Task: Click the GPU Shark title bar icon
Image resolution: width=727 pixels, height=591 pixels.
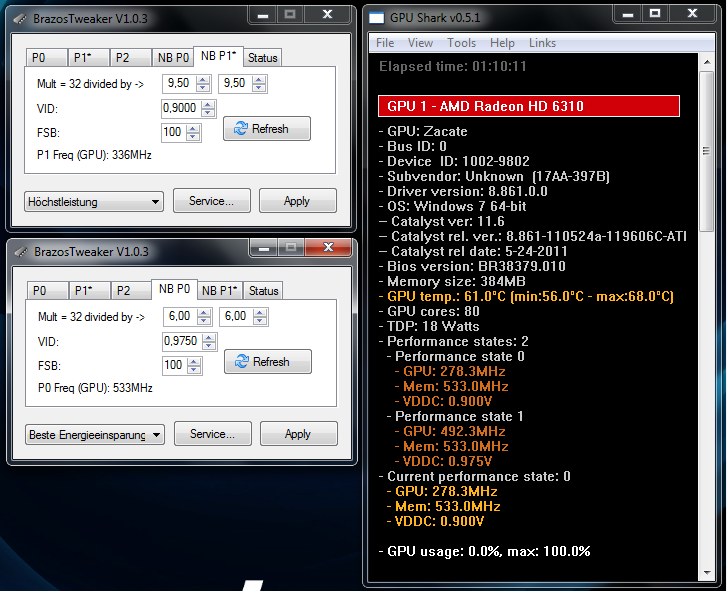Action: [376, 18]
